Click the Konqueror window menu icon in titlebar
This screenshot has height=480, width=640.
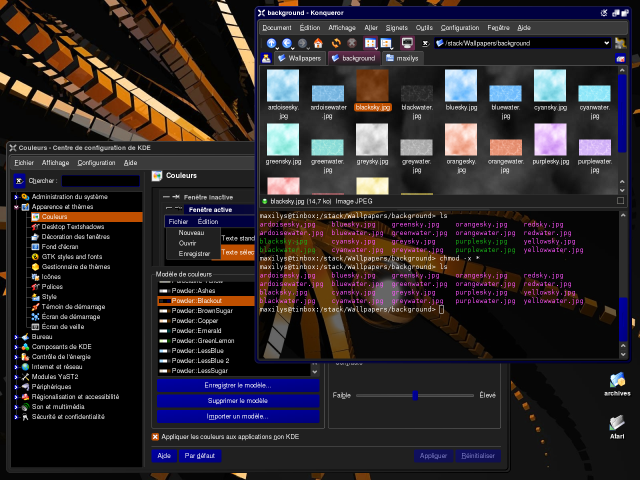(262, 13)
